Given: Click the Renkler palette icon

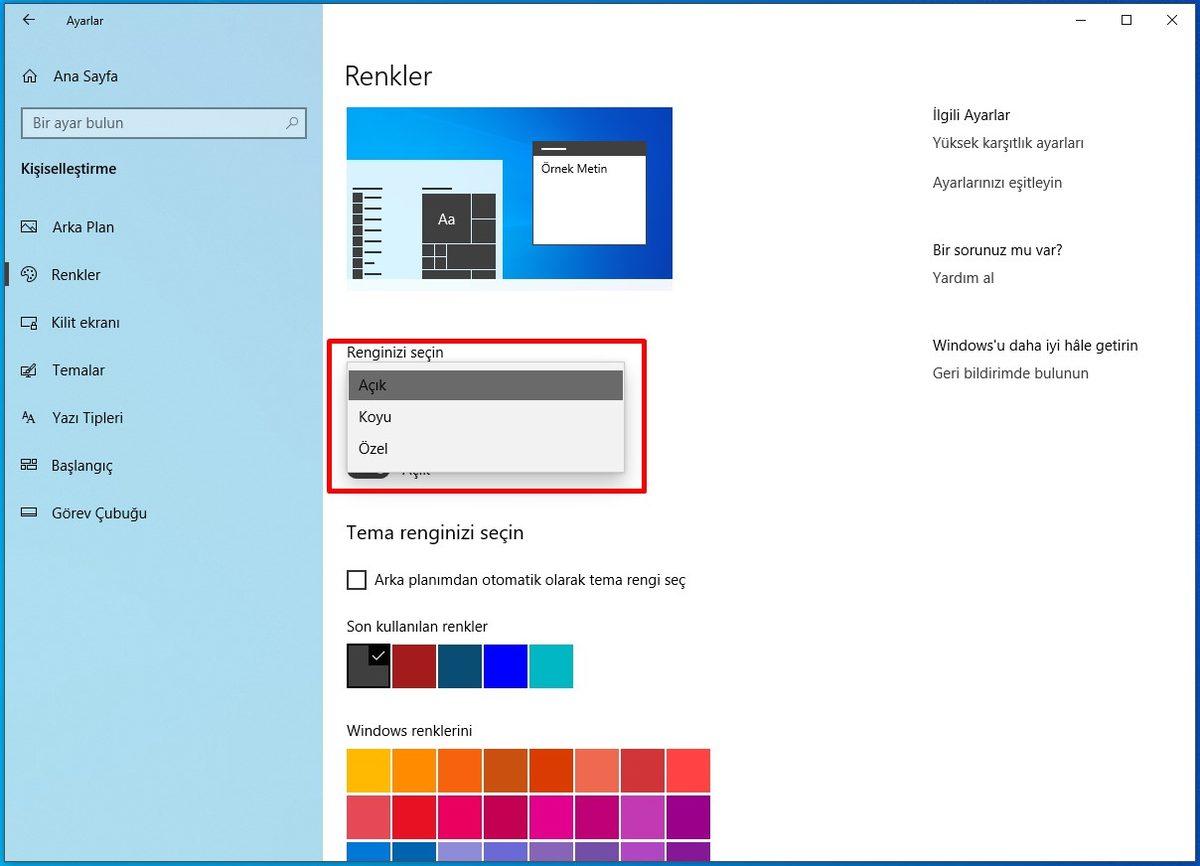Looking at the screenshot, I should 29,275.
